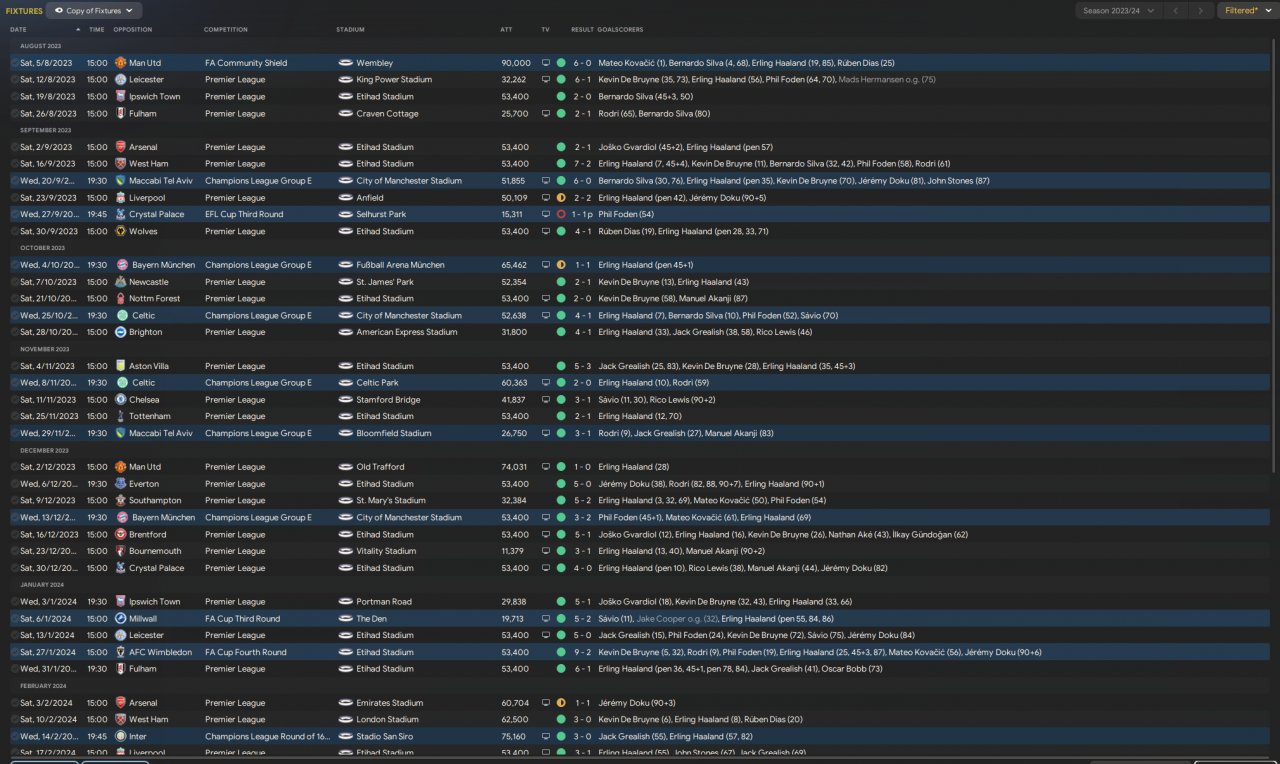1280x764 pixels.
Task: Click the Tottenham club badge
Action: pos(120,416)
